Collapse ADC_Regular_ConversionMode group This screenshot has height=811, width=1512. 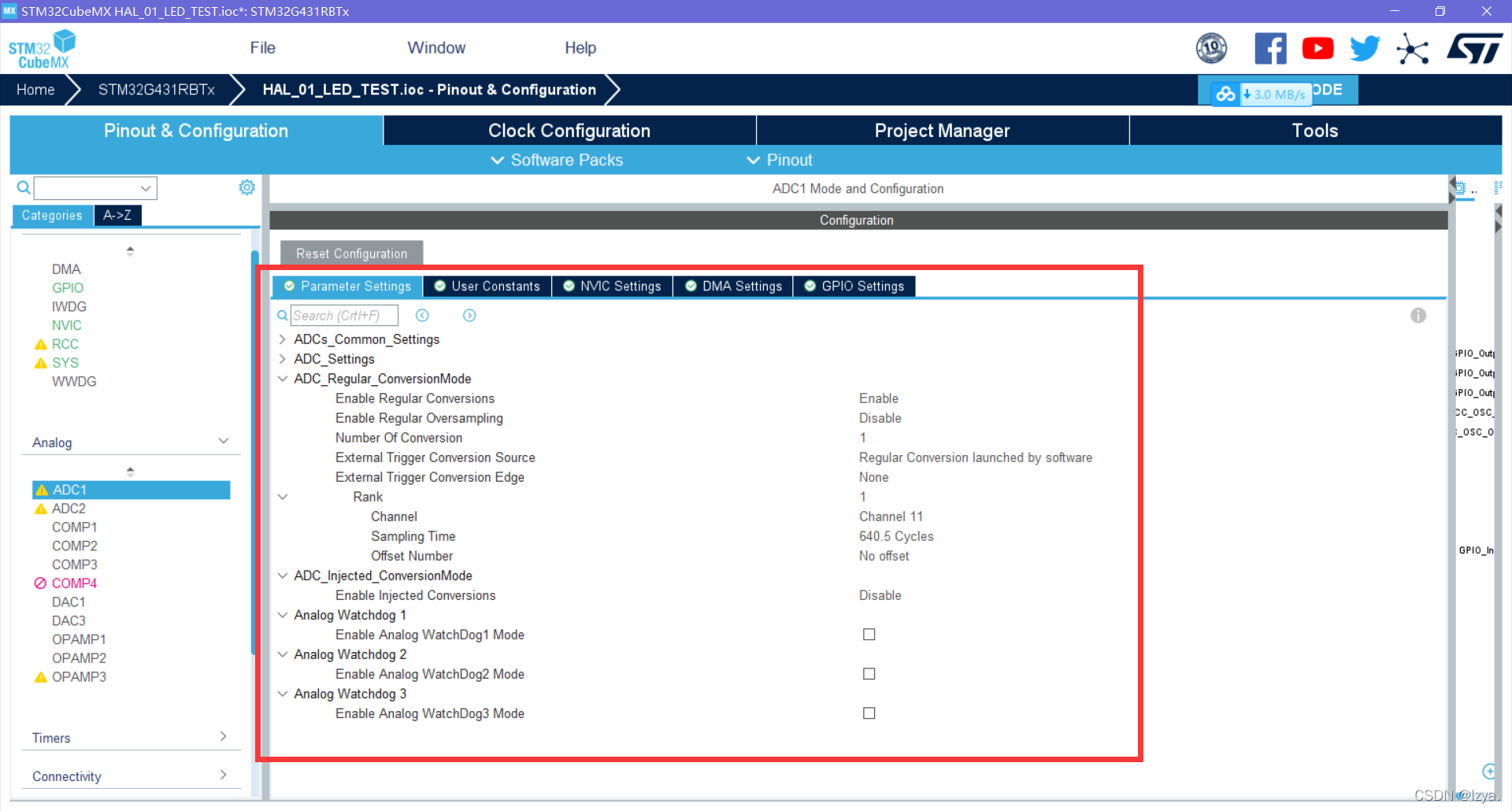click(283, 379)
